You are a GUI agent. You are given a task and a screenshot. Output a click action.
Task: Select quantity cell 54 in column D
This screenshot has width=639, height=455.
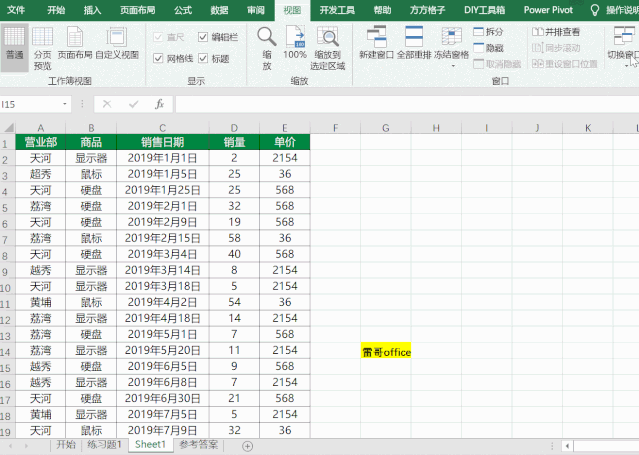[234, 302]
